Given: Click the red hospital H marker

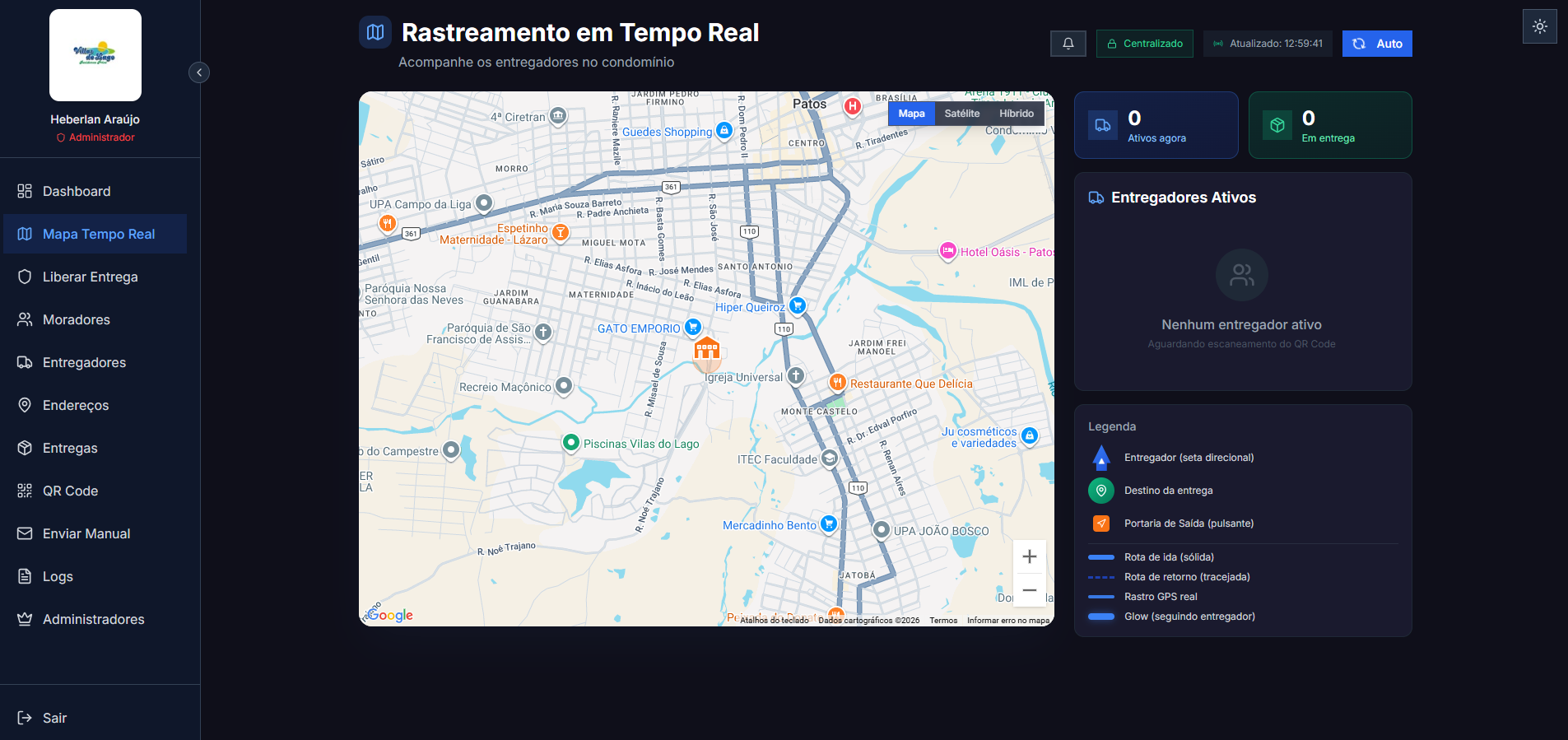Looking at the screenshot, I should tap(853, 105).
